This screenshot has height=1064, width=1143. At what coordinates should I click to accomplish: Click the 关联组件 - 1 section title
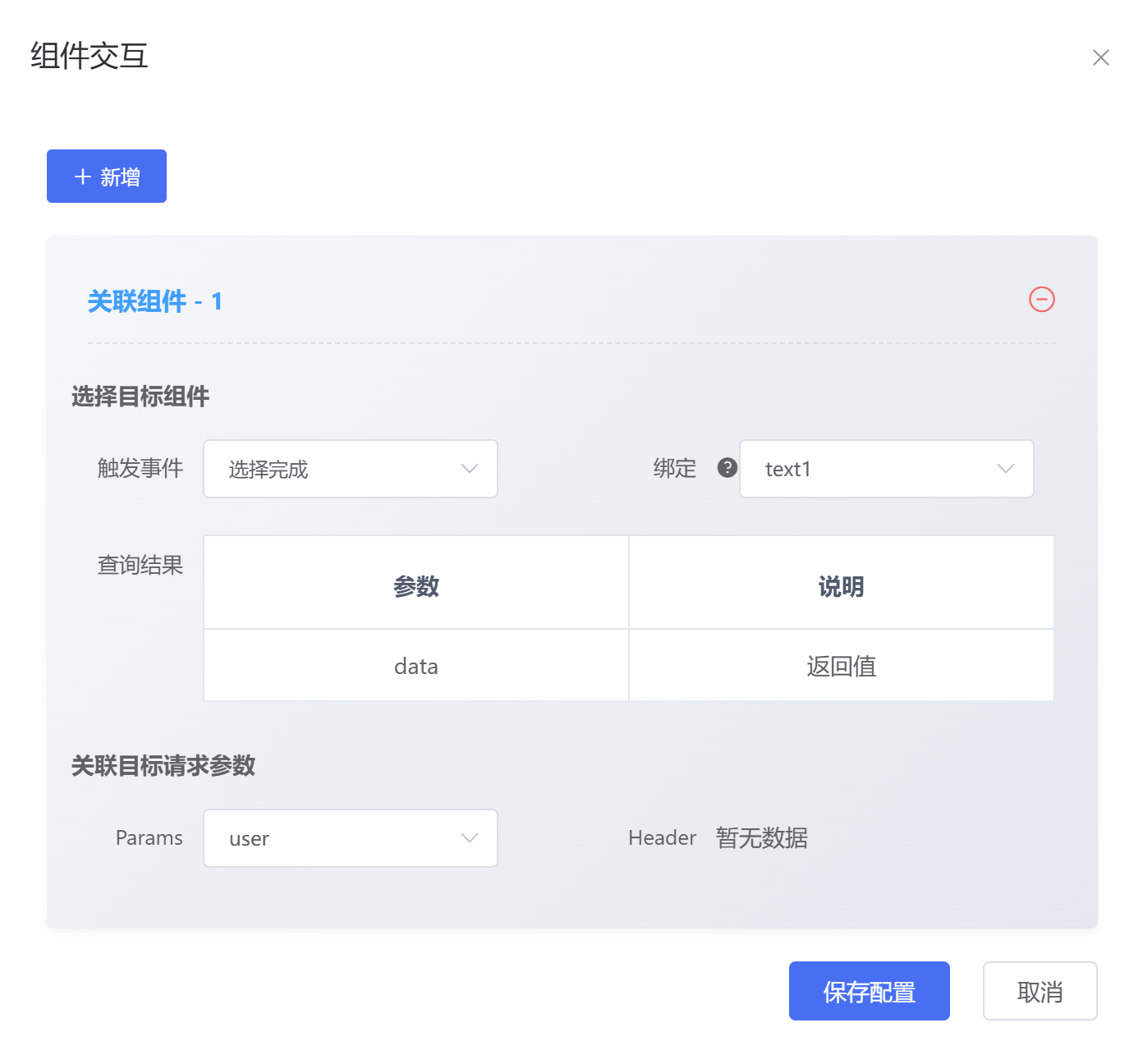coord(154,301)
